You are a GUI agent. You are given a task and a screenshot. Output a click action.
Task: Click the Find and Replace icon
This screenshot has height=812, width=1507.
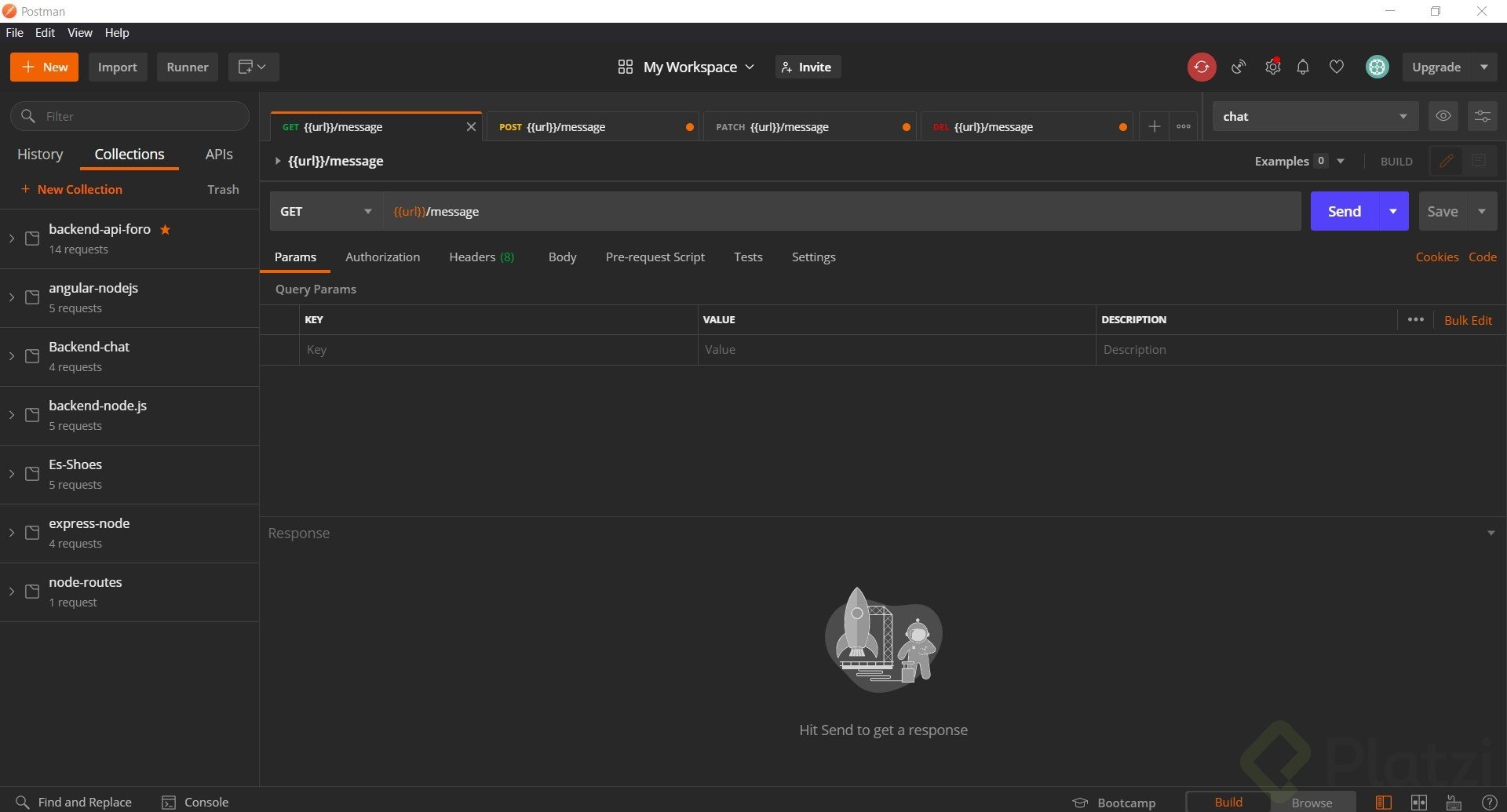tap(22, 802)
